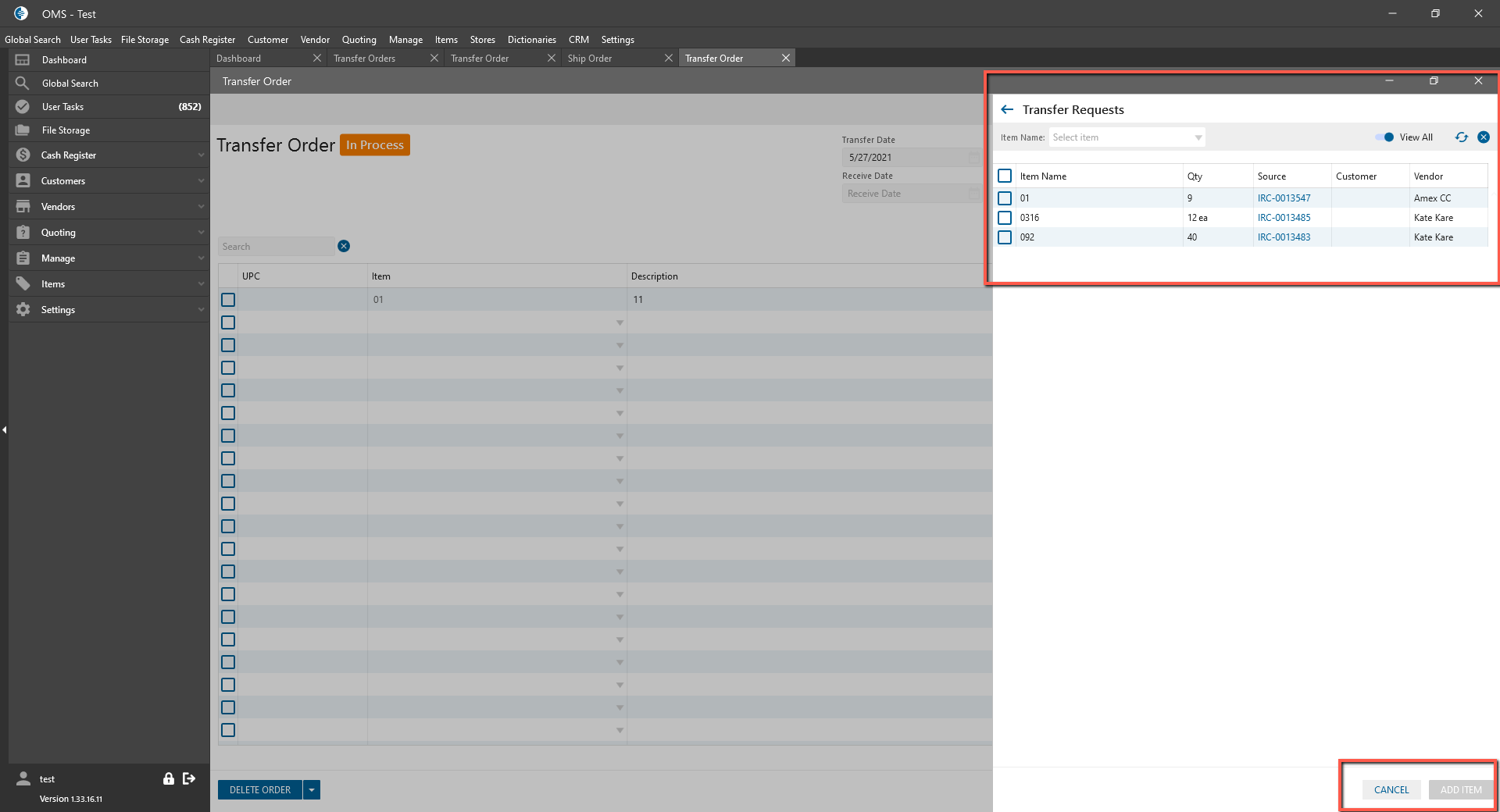Open the Stores menu
1500x812 pixels.
click(483, 40)
